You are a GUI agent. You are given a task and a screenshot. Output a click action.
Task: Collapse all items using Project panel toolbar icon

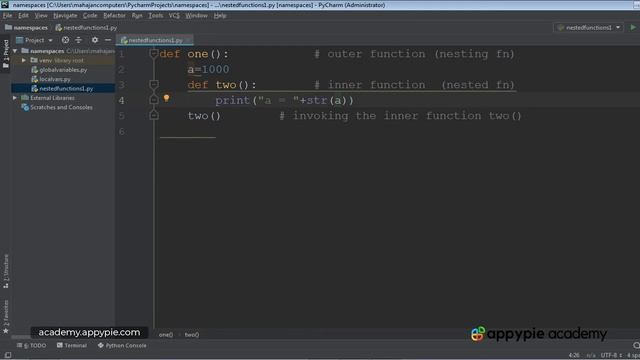78,40
